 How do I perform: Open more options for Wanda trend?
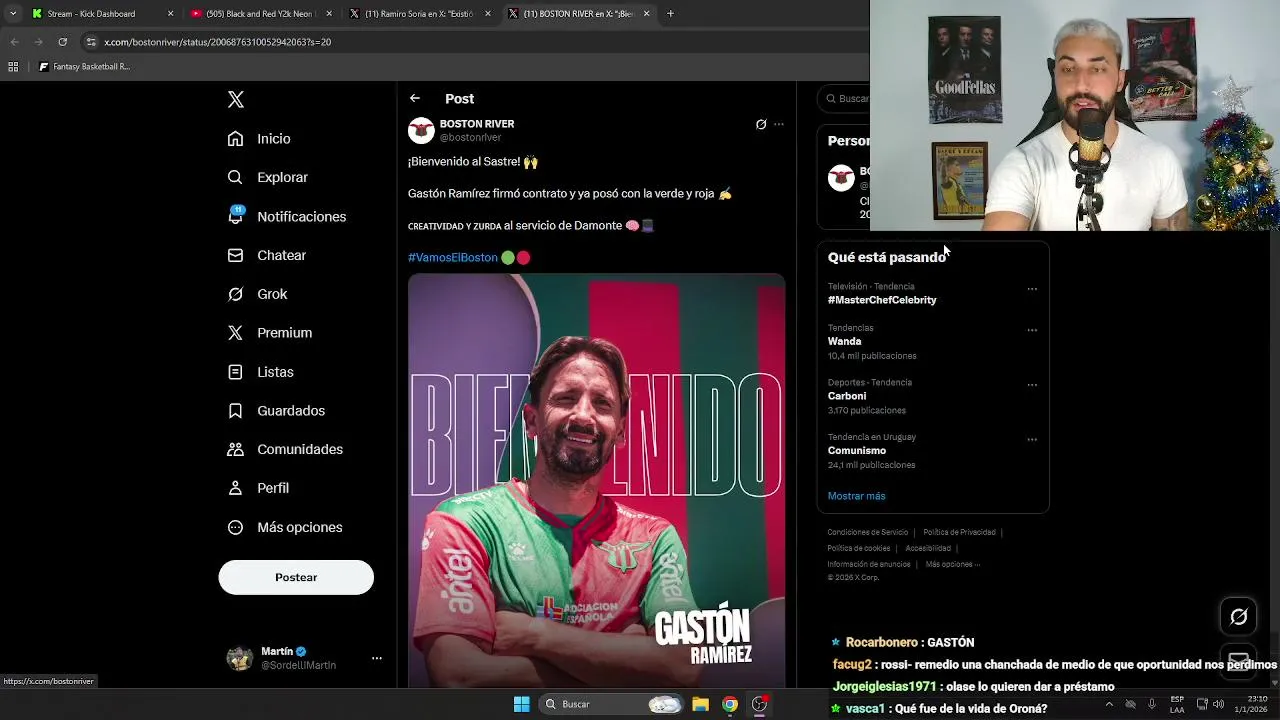[x=1032, y=330]
